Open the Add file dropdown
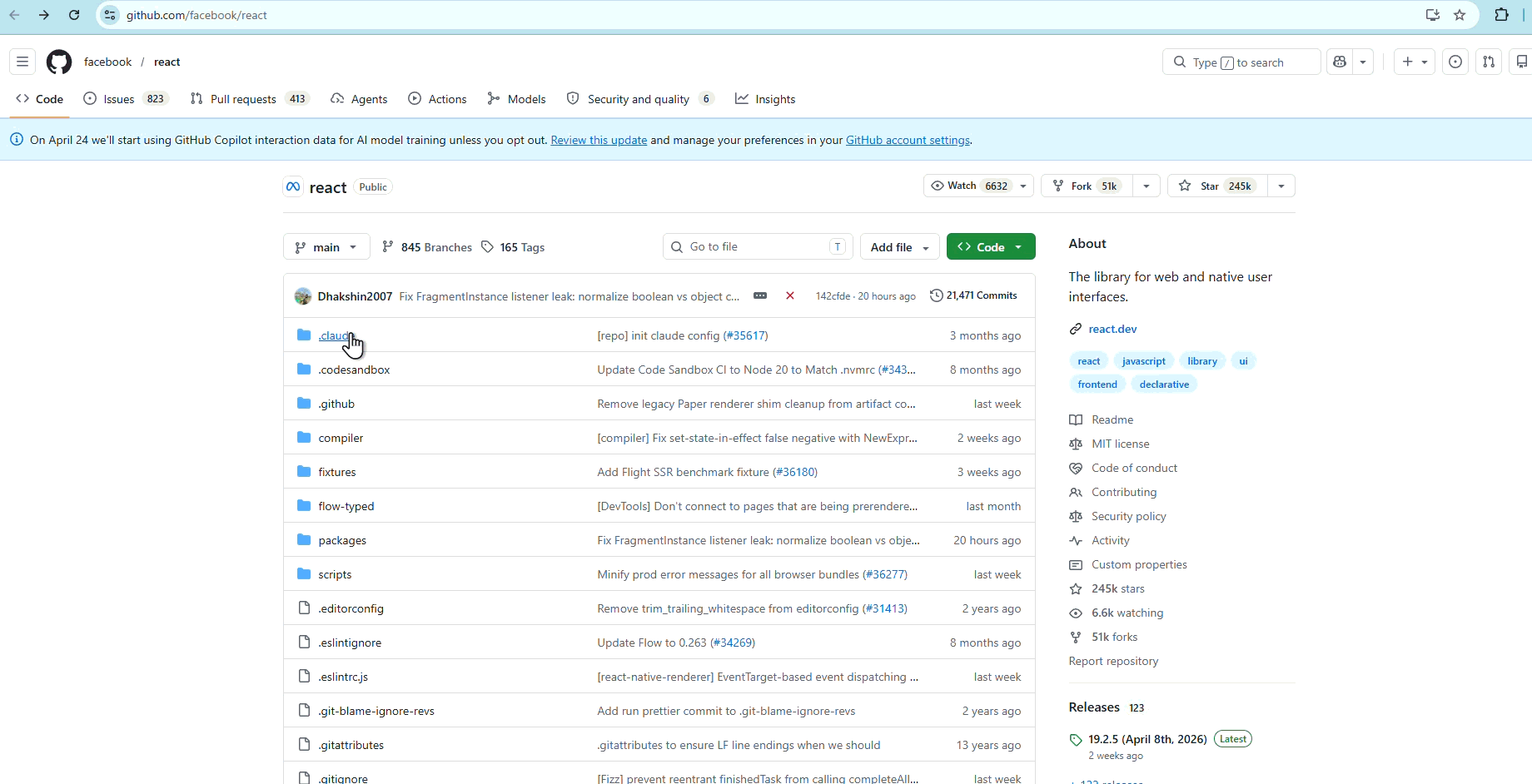1532x784 pixels. click(x=900, y=247)
